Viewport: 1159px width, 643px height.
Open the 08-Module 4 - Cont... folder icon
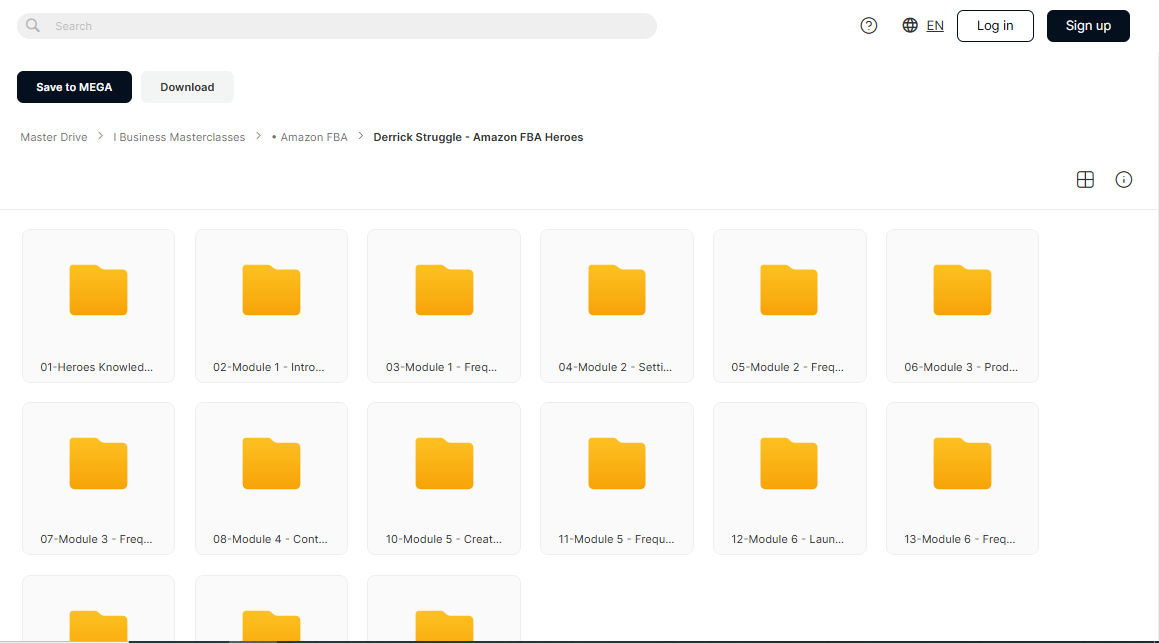pyautogui.click(x=271, y=463)
